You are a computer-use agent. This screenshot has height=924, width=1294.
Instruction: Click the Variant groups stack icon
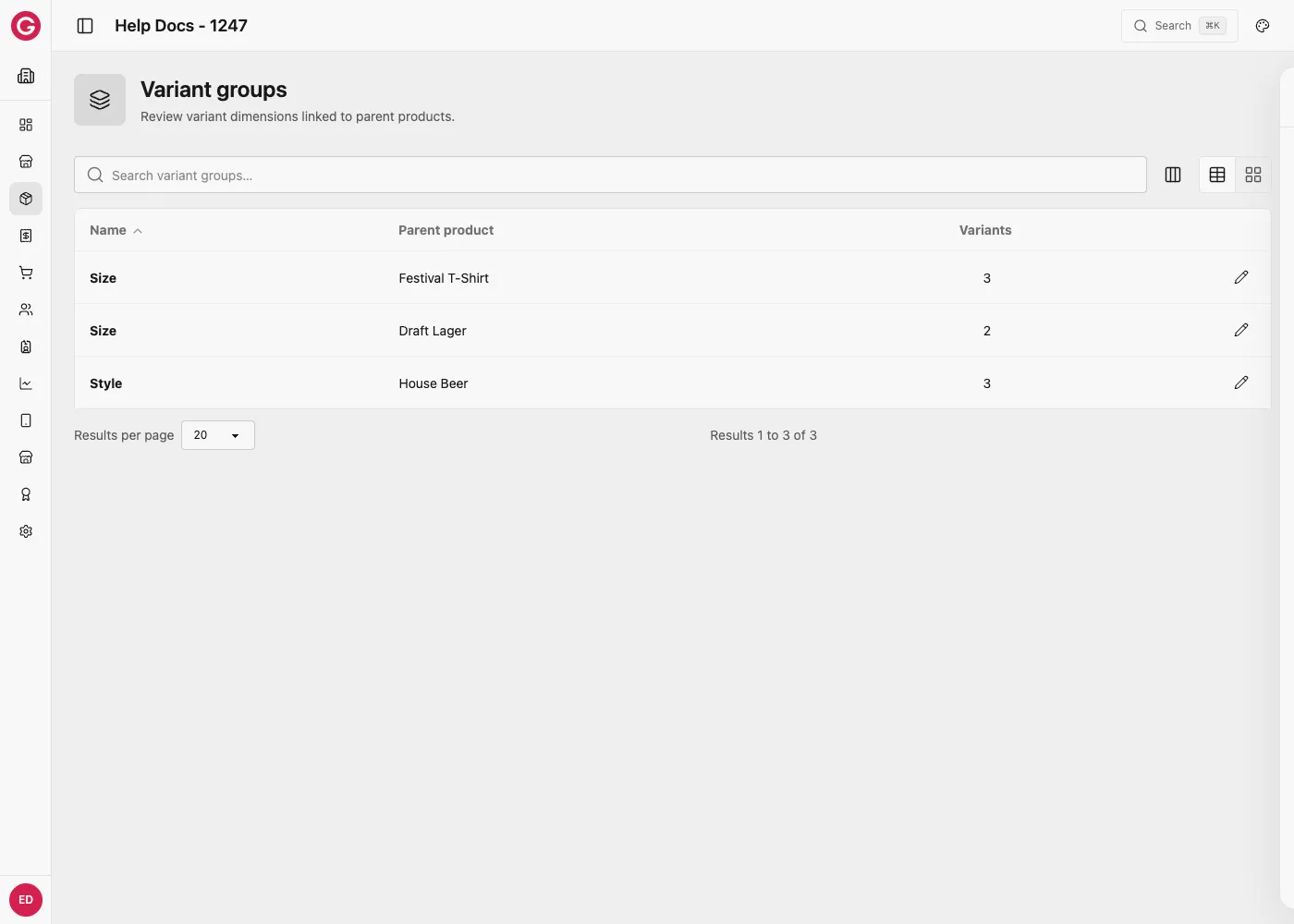[100, 100]
